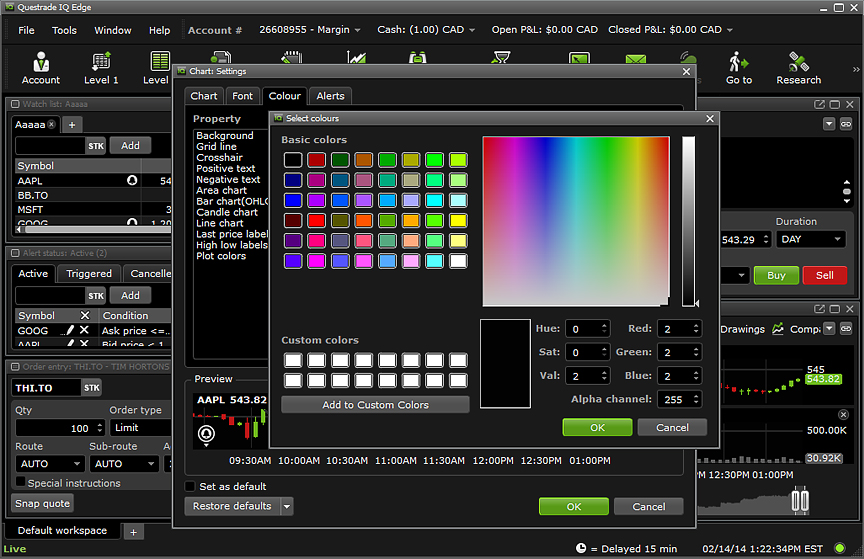864x559 pixels.
Task: Increase the Alpha channel value with stepper
Action: pyautogui.click(x=696, y=395)
